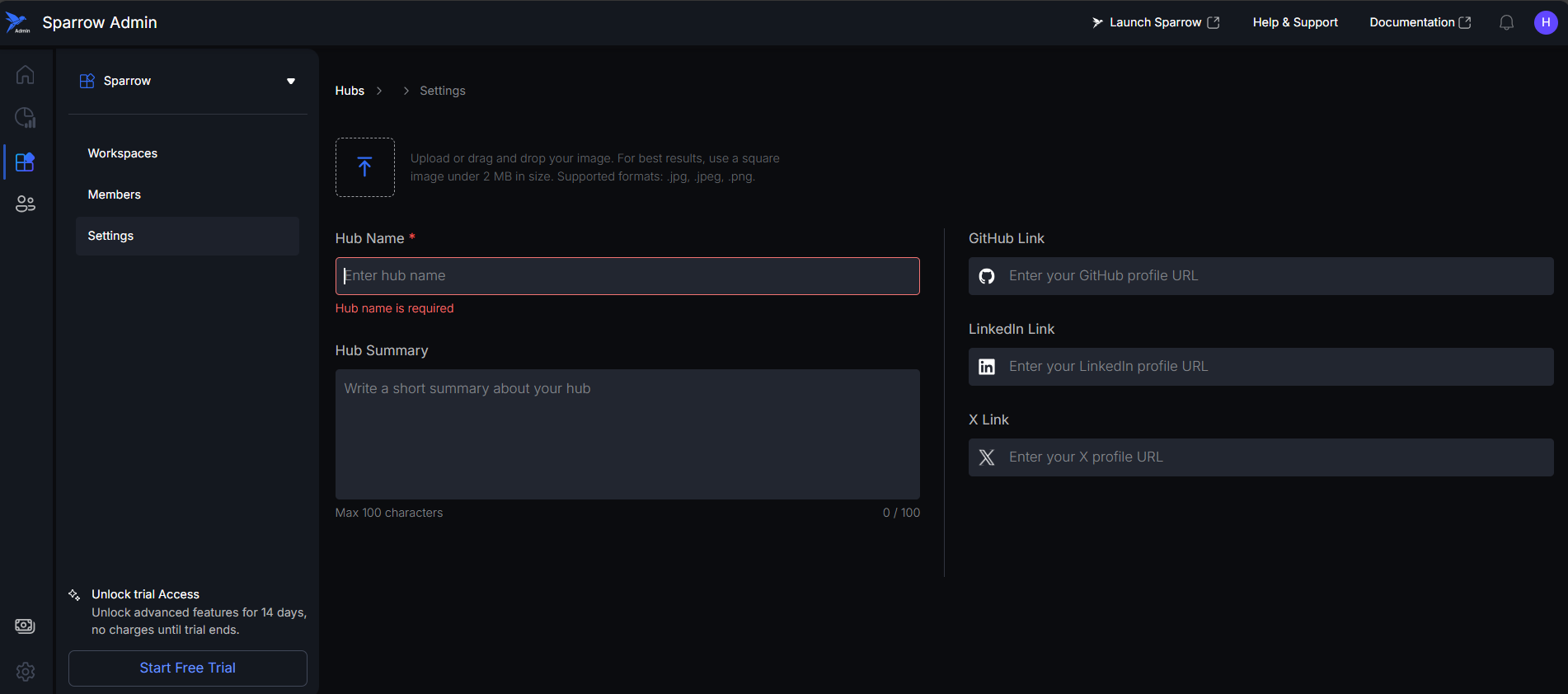Click the notification bell icon
1568x694 pixels.
pyautogui.click(x=1506, y=23)
